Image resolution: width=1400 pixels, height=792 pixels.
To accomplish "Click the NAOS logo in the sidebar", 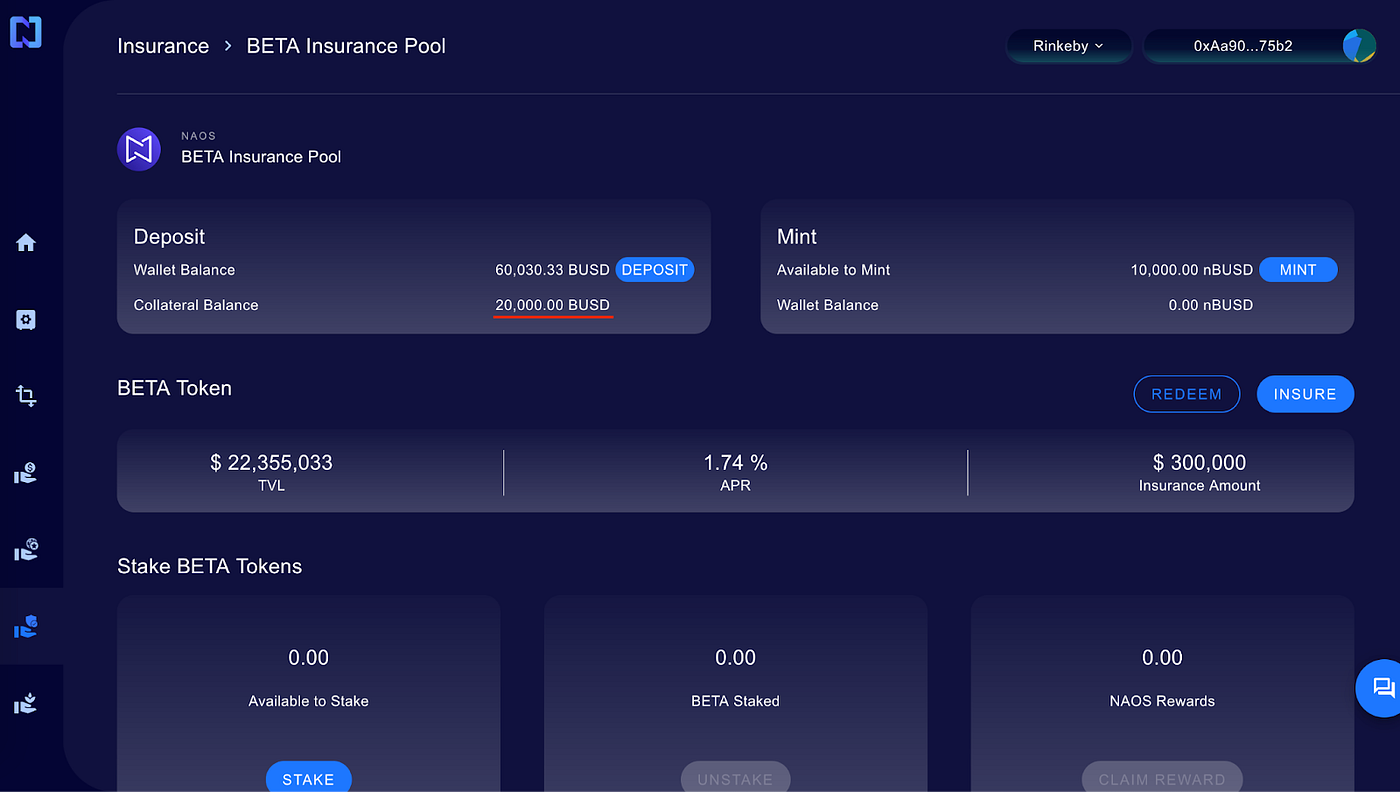I will pos(25,32).
